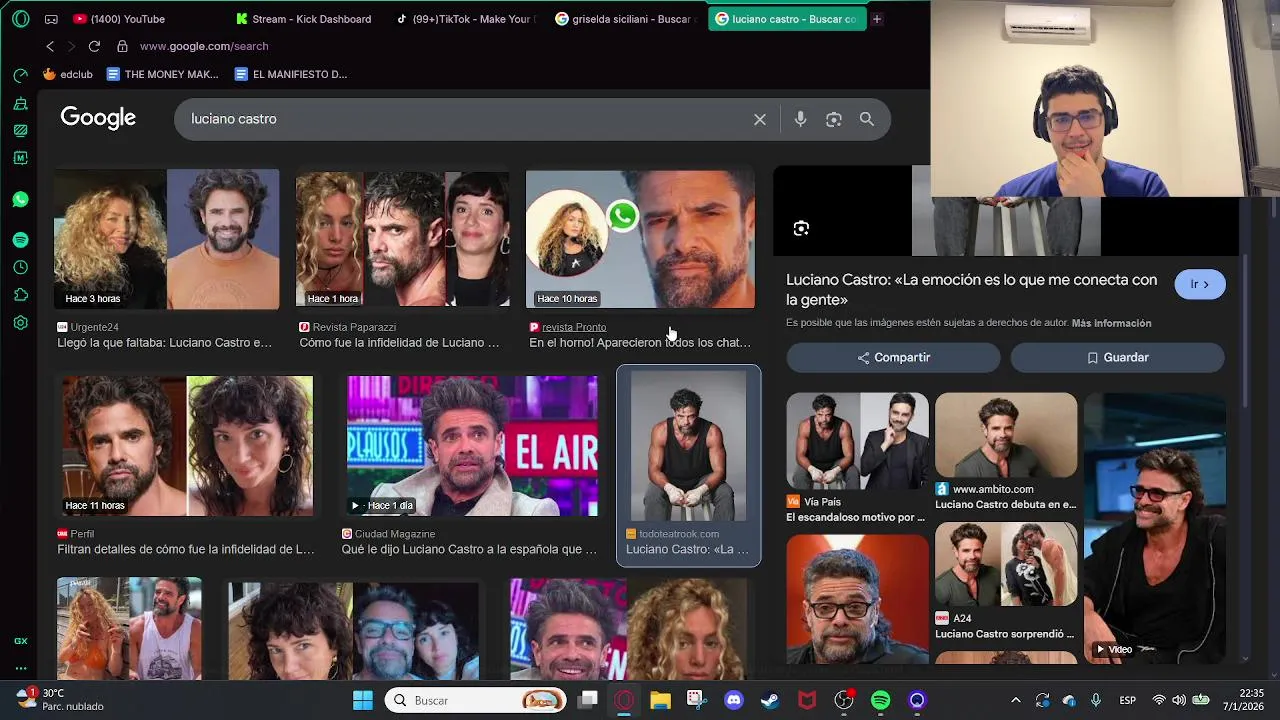Open WhatsApp in the Opera sidebar
This screenshot has width=1280, height=720.
[x=20, y=199]
